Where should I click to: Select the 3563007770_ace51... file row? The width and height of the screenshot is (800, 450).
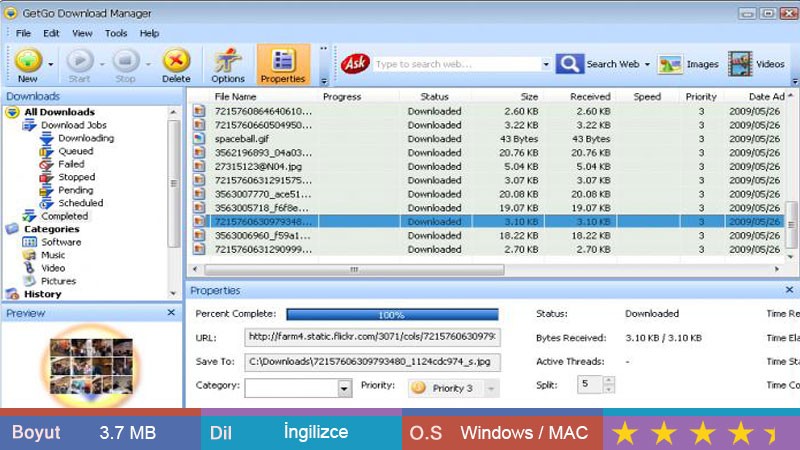[x=487, y=194]
